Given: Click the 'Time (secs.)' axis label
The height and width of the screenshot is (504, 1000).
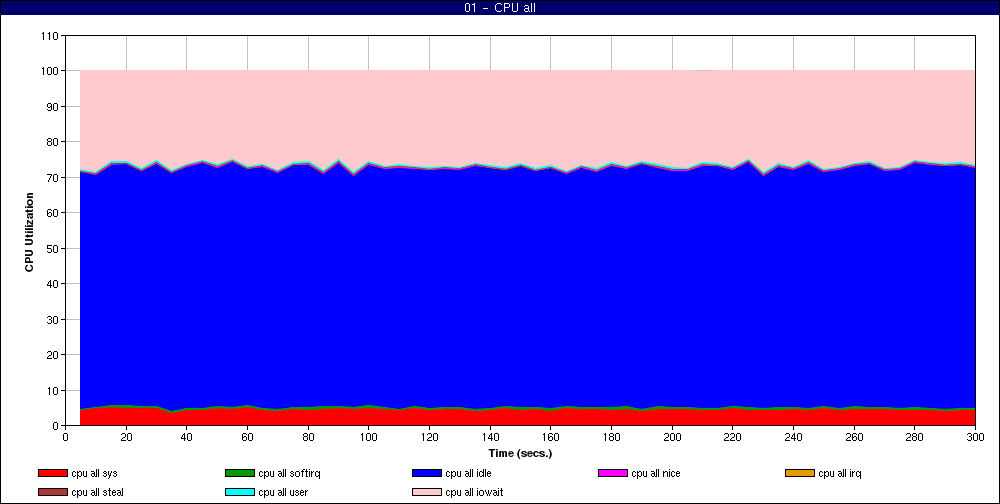Looking at the screenshot, I should pyautogui.click(x=520, y=453).
